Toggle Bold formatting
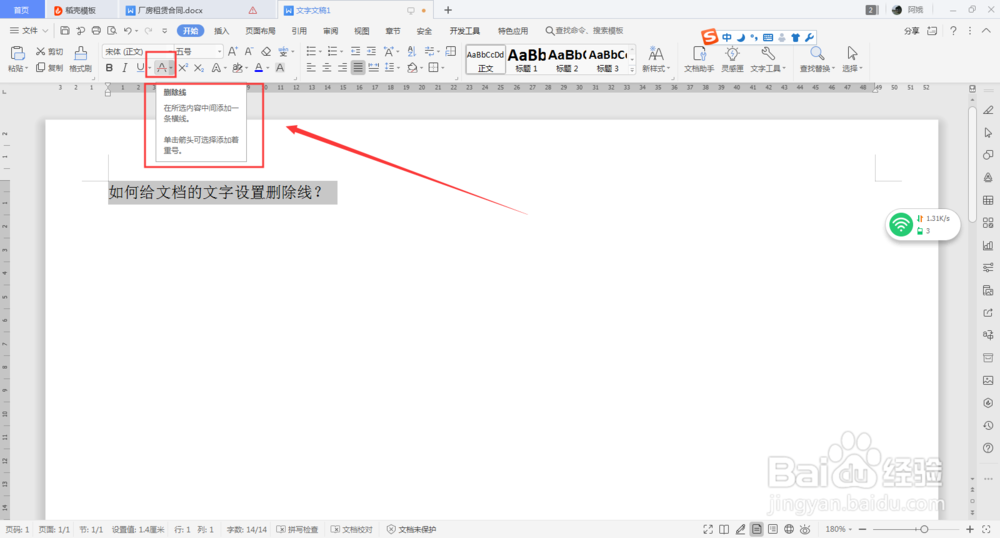 tap(109, 68)
